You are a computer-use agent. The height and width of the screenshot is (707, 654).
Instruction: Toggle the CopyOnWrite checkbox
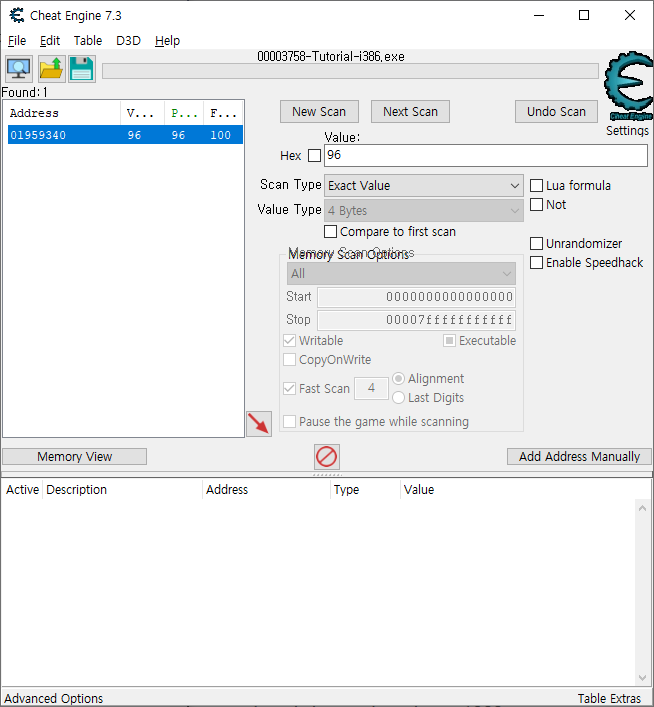pos(290,360)
